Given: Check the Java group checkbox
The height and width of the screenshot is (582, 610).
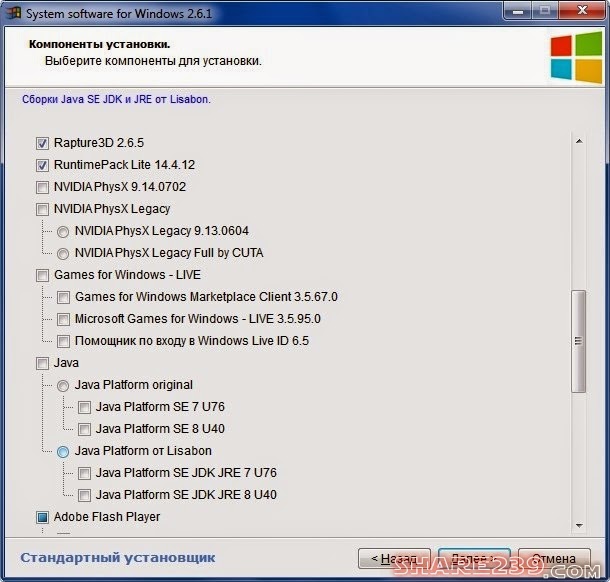Looking at the screenshot, I should tap(42, 364).
